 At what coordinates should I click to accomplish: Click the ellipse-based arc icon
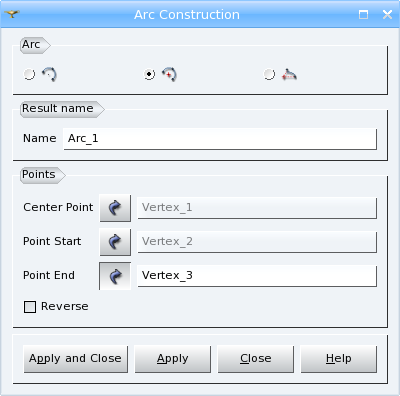click(x=289, y=74)
